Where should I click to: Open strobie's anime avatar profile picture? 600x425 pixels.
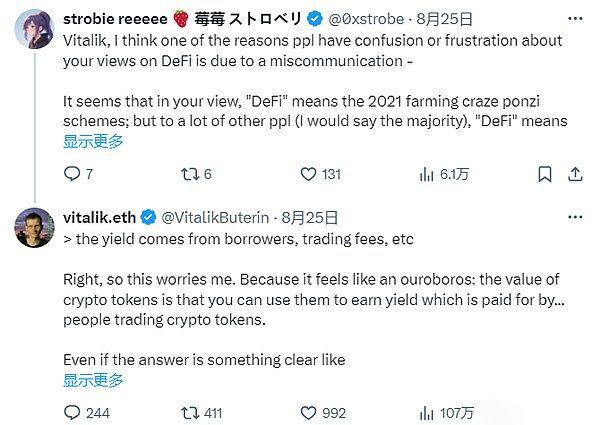click(34, 29)
